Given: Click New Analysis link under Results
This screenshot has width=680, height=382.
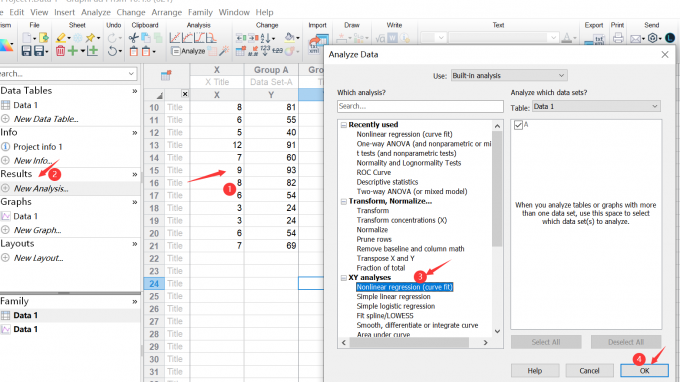Looking at the screenshot, I should (x=41, y=189).
